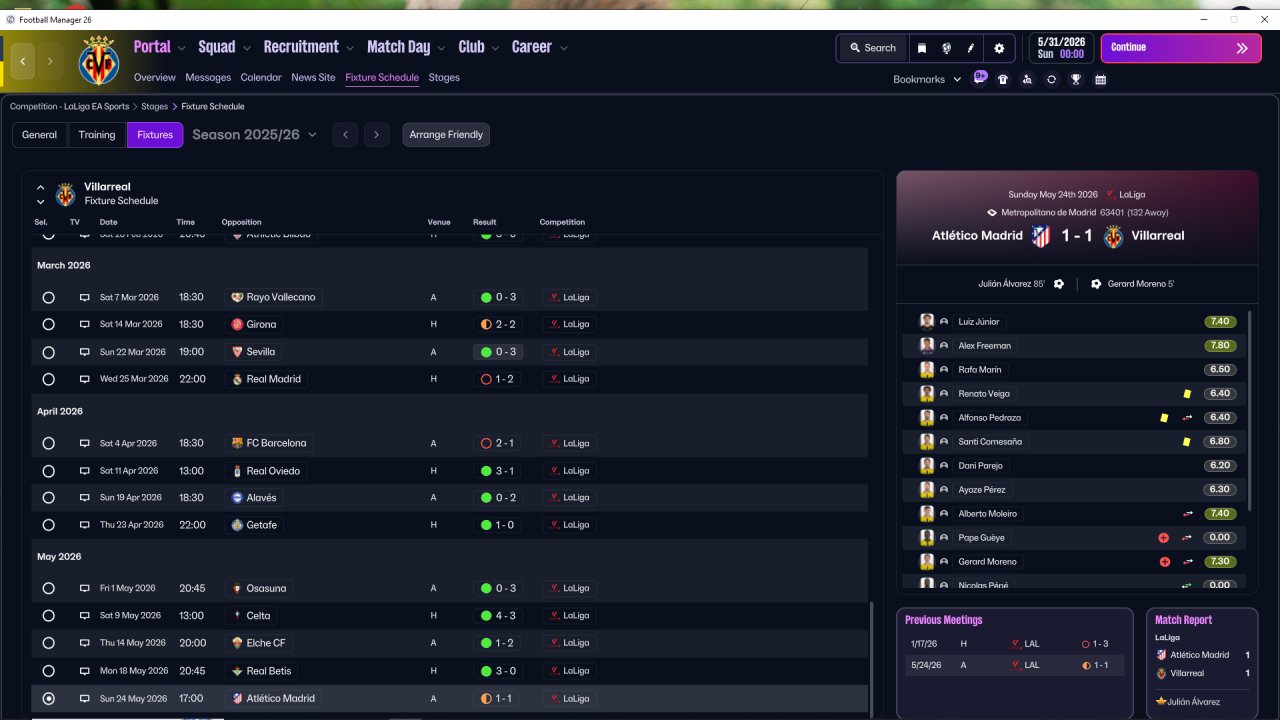Select the Getafe fixture radio button
Image resolution: width=1280 pixels, height=720 pixels.
pos(48,525)
